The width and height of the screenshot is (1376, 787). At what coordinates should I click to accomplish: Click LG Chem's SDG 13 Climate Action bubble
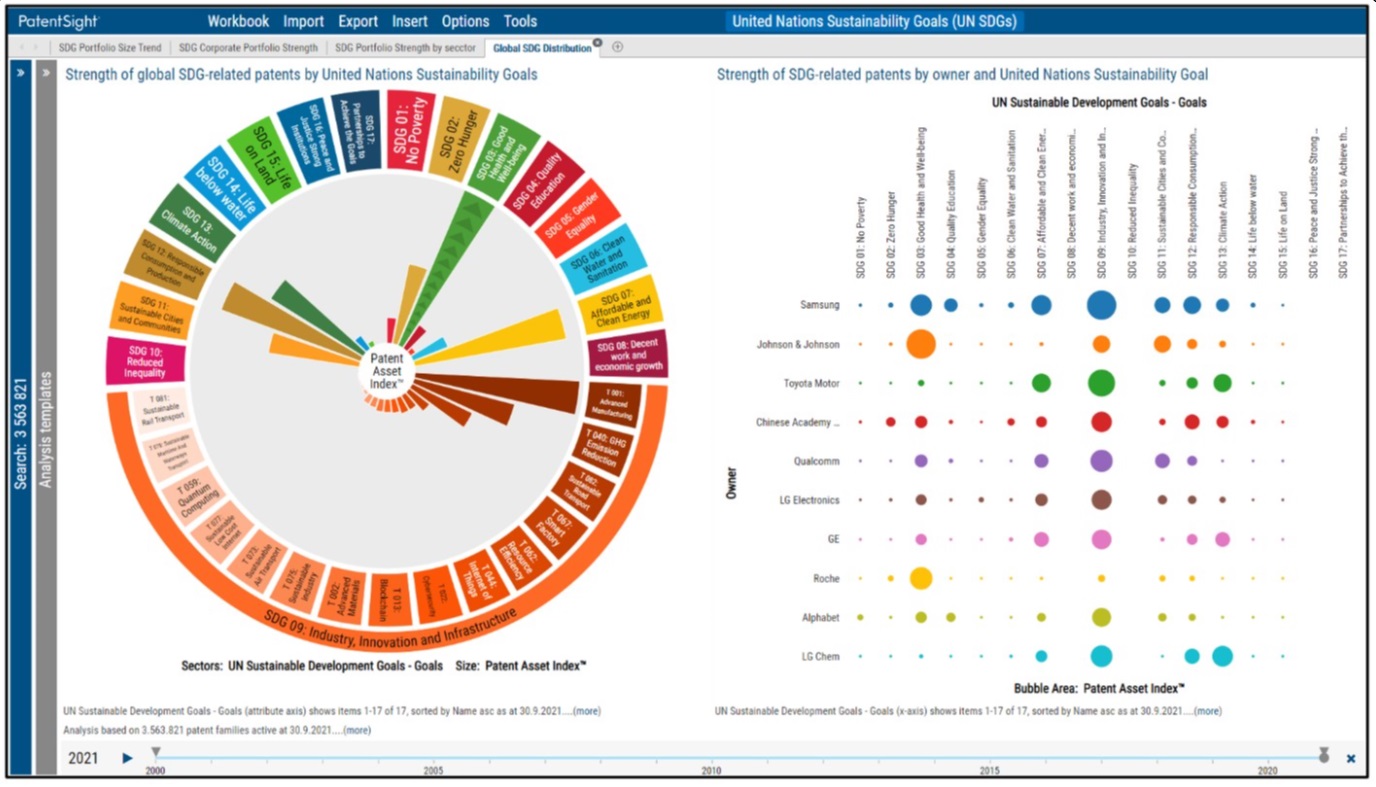click(x=1221, y=656)
